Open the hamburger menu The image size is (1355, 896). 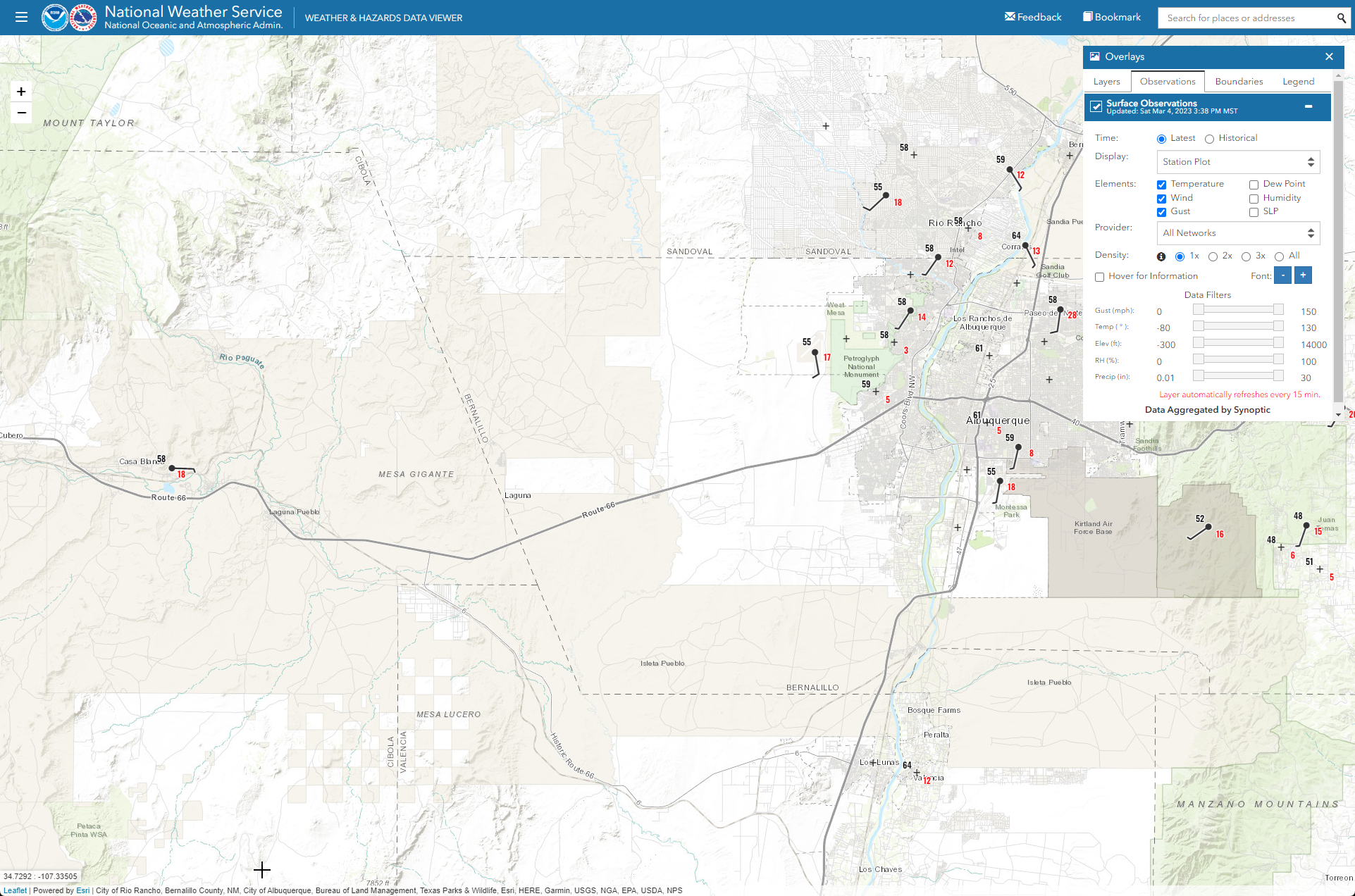[x=21, y=17]
